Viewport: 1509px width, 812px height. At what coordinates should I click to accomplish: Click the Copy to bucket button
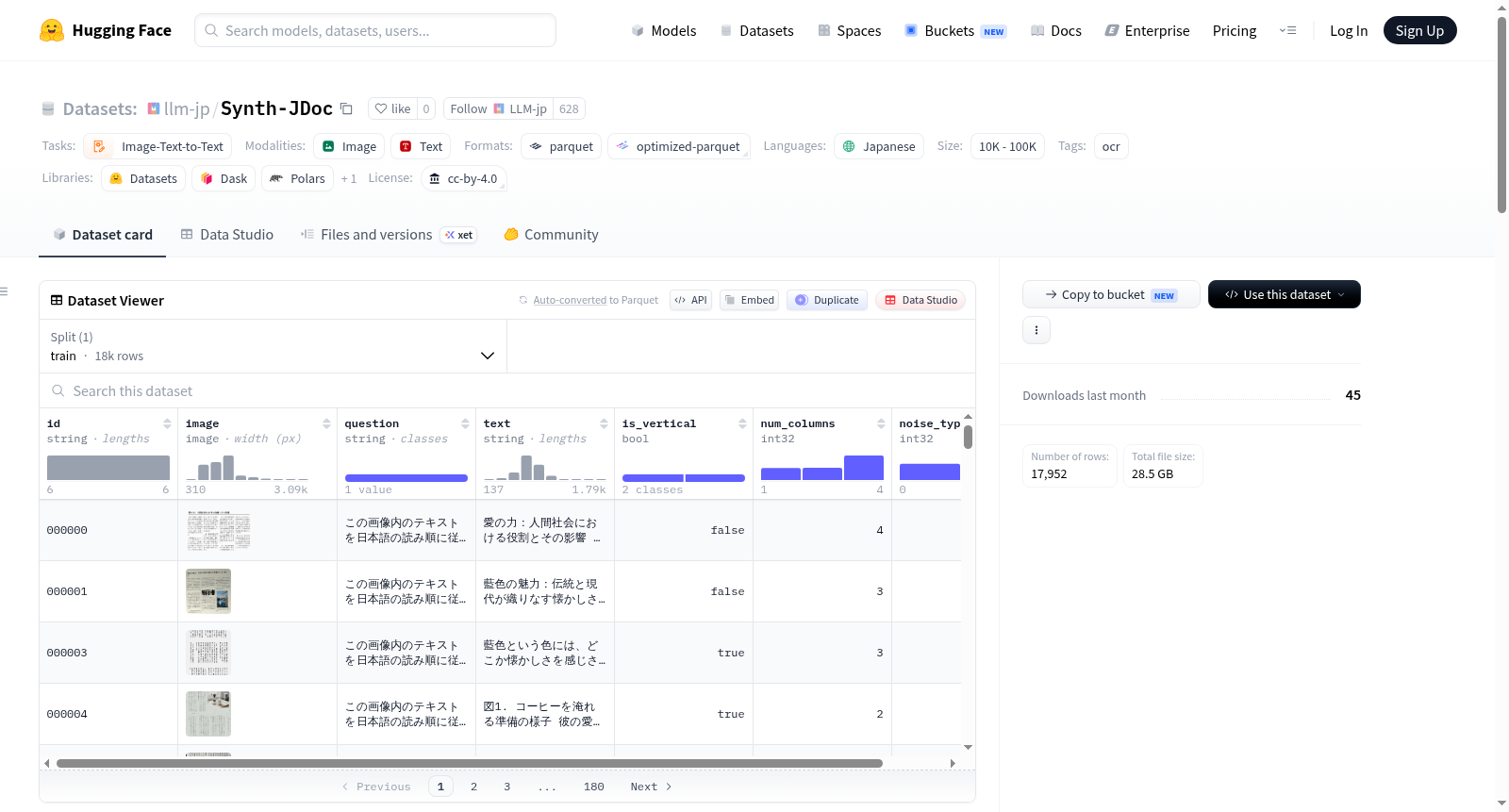tap(1111, 294)
